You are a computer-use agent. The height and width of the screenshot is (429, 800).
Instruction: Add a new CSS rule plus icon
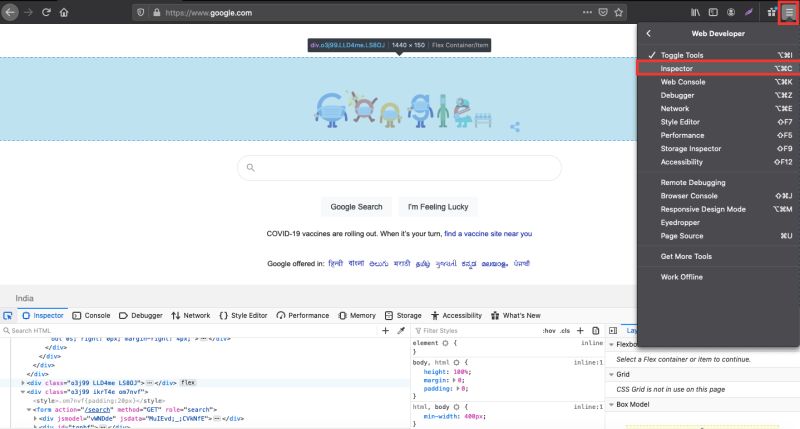coord(580,331)
